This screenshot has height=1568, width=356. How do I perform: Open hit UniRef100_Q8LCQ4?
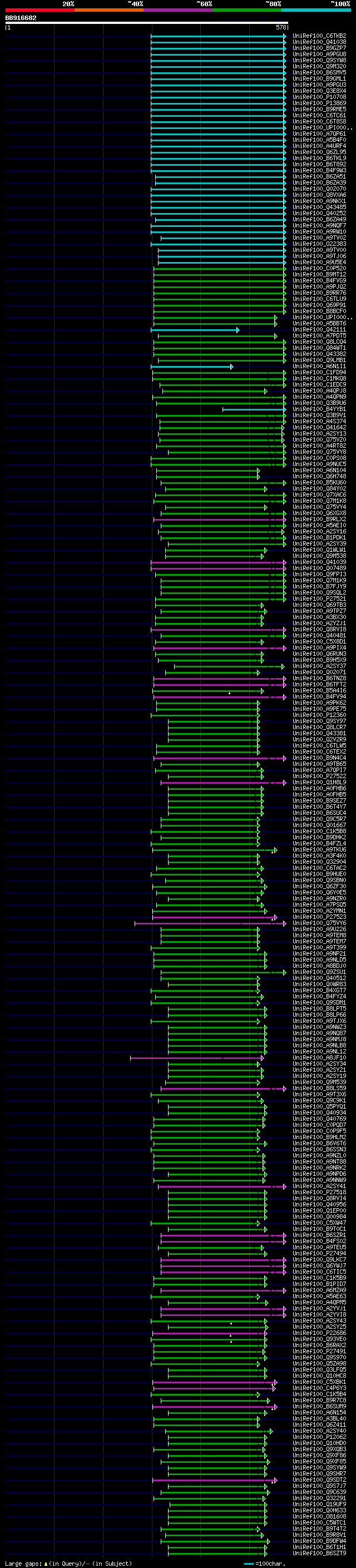click(x=319, y=342)
